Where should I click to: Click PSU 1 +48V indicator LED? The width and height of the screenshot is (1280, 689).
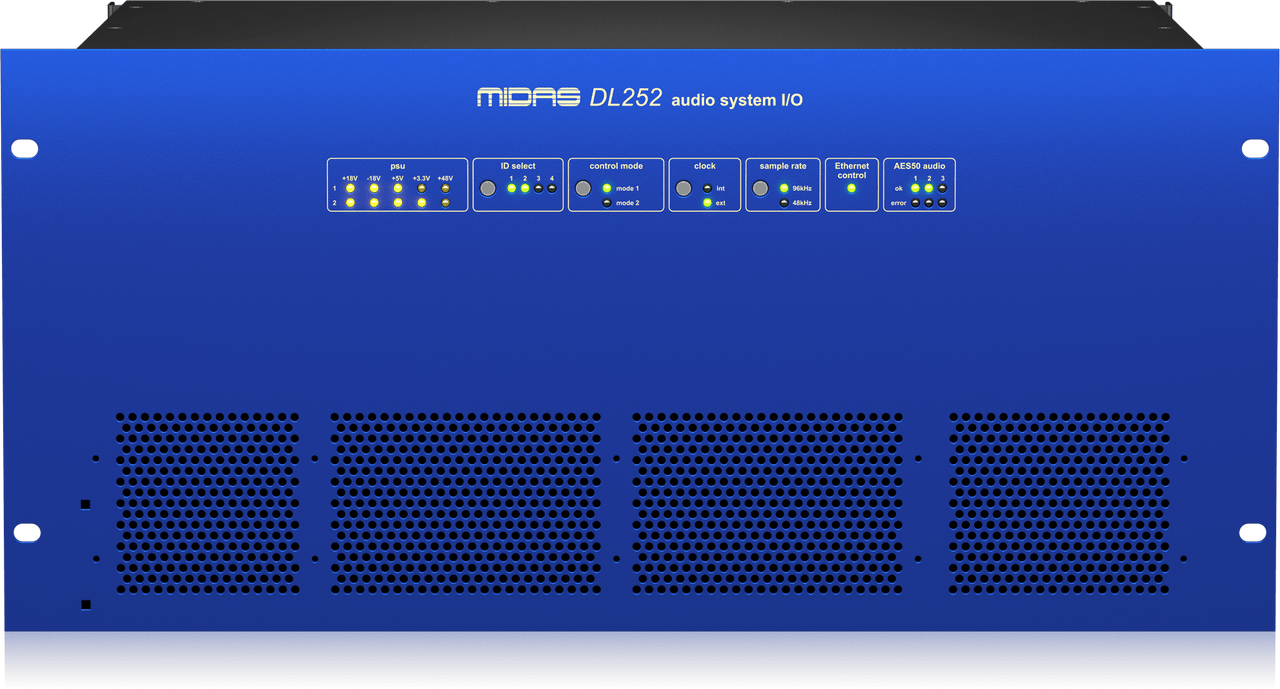(445, 188)
